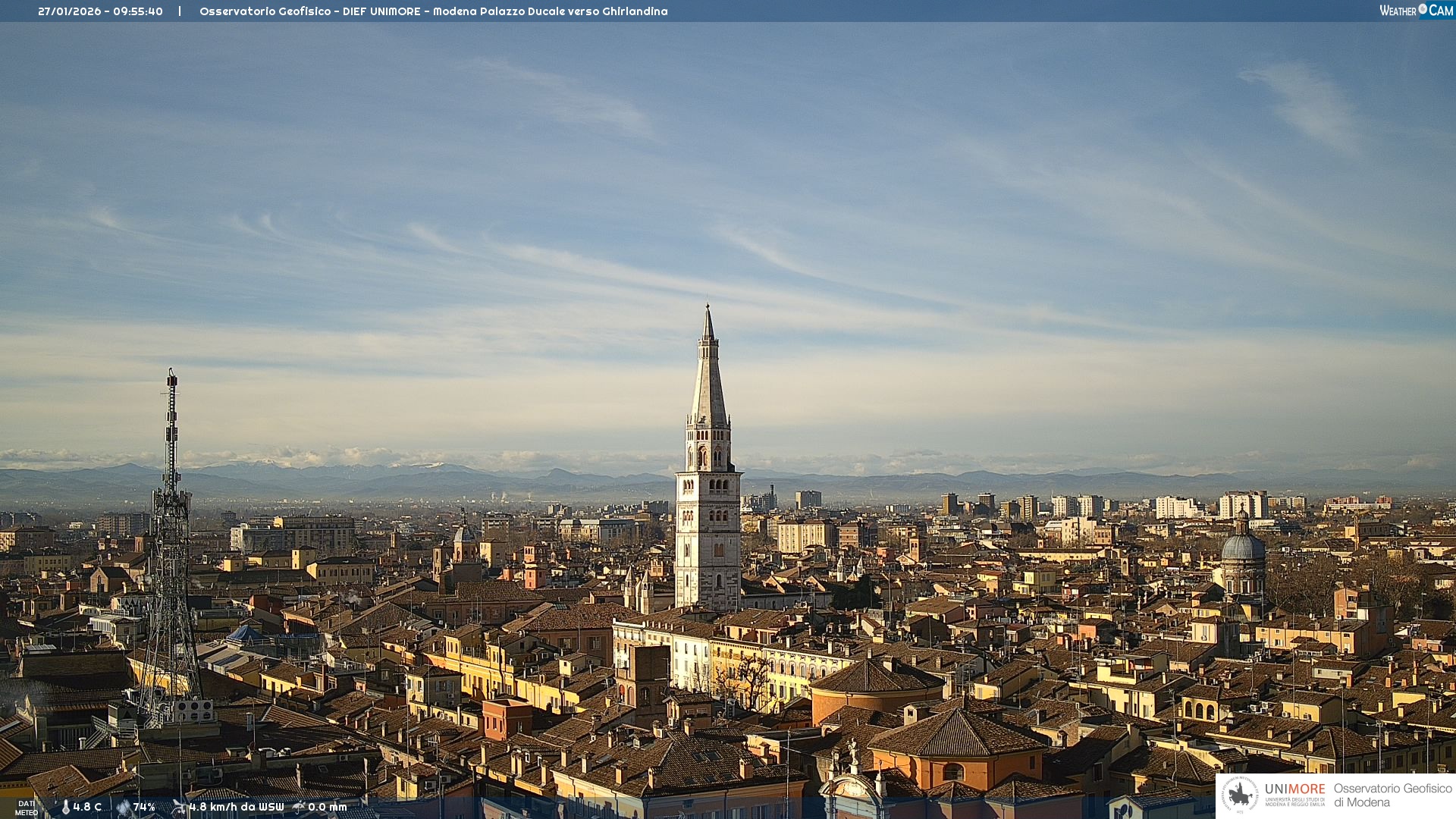Click Università degli Studi di Modena subtitle
The image size is (1456, 819).
1294,802
